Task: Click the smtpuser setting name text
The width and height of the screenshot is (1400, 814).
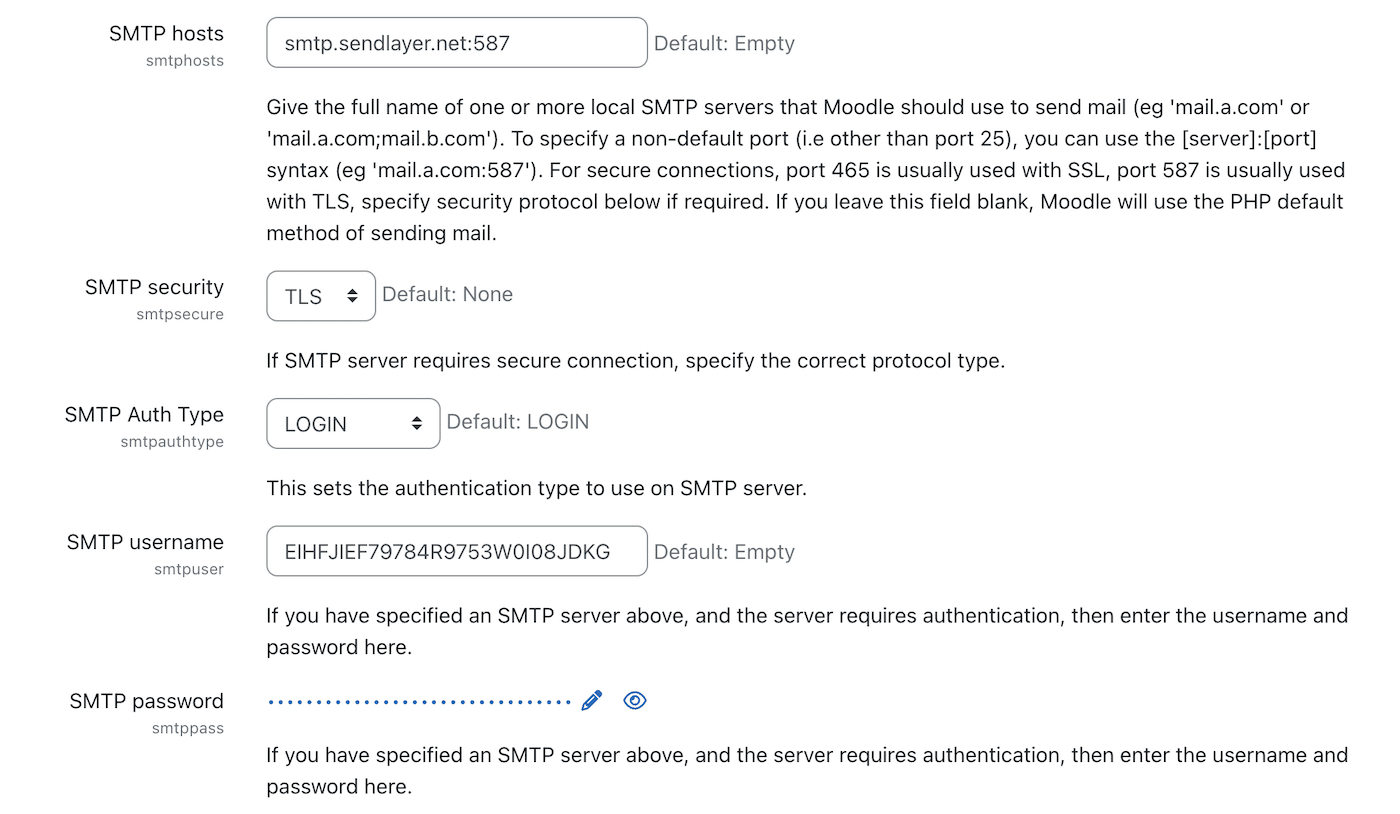Action: pos(189,570)
